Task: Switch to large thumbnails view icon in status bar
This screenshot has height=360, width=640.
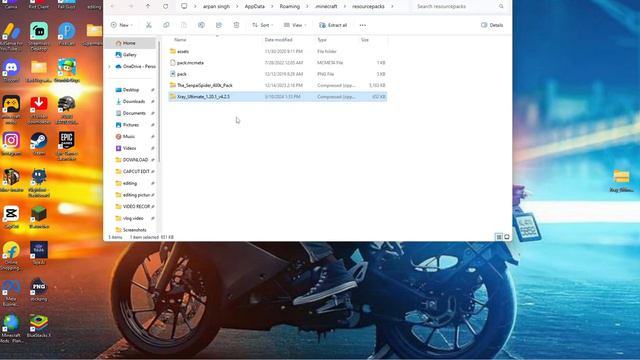Action: pyautogui.click(x=507, y=237)
